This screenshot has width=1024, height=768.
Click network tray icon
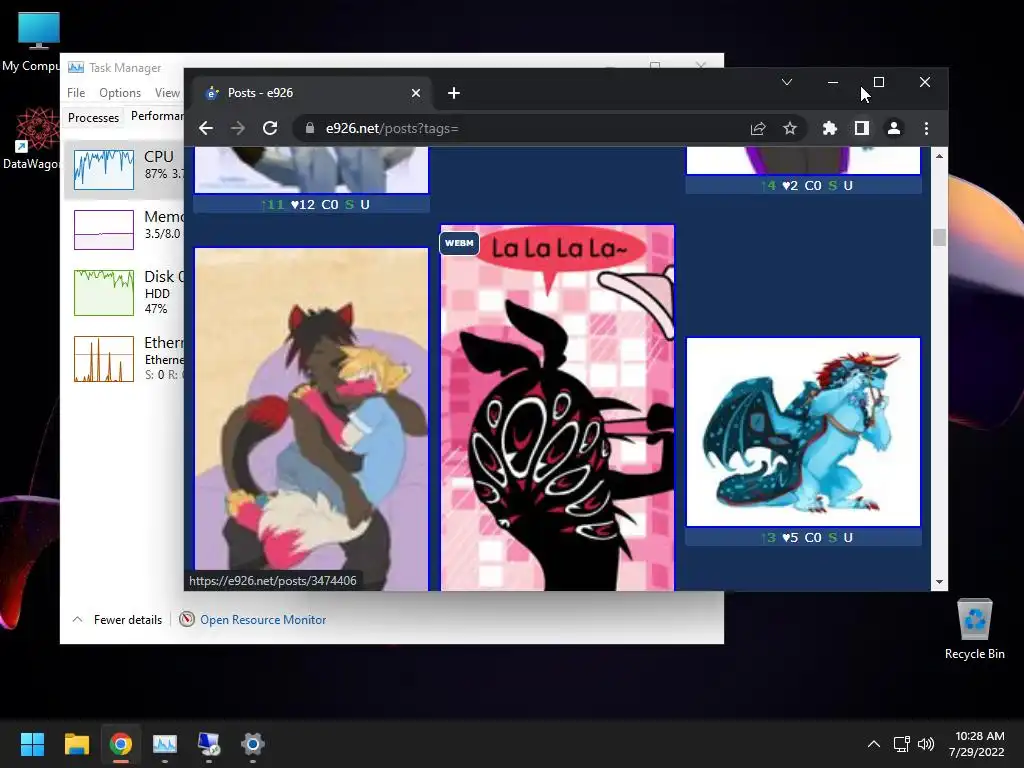point(902,744)
